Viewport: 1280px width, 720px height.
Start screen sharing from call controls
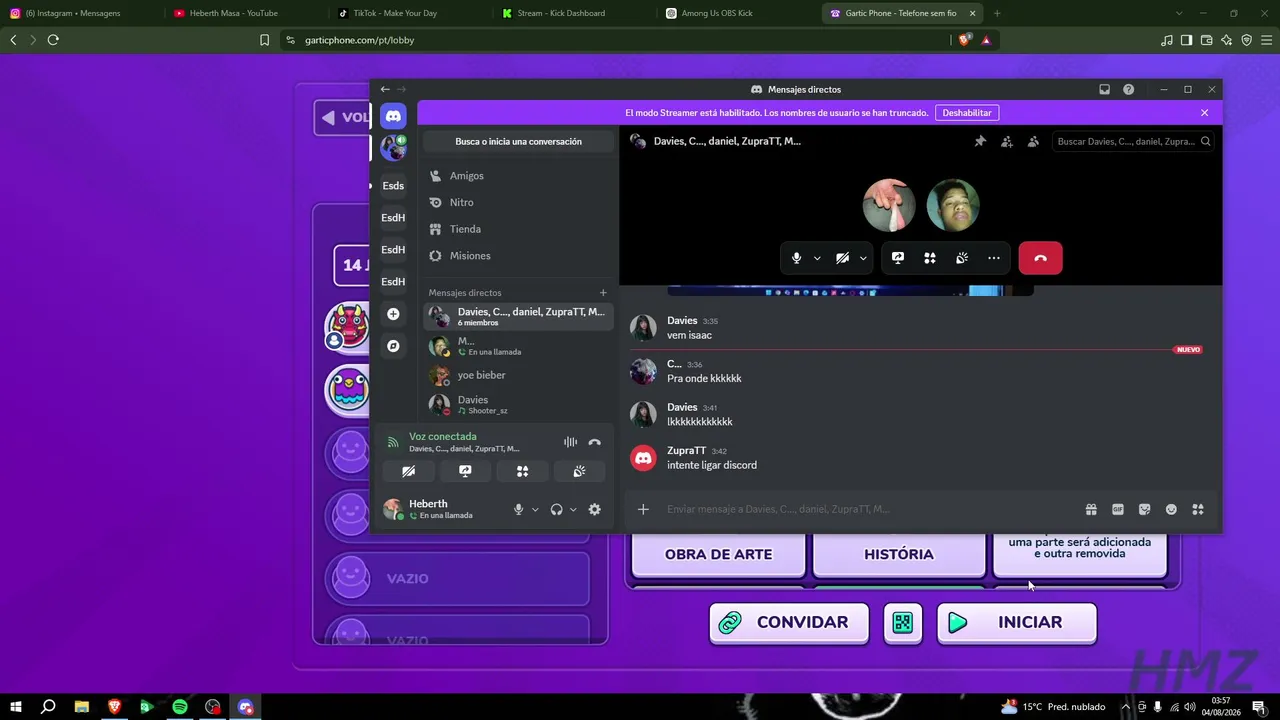898,258
